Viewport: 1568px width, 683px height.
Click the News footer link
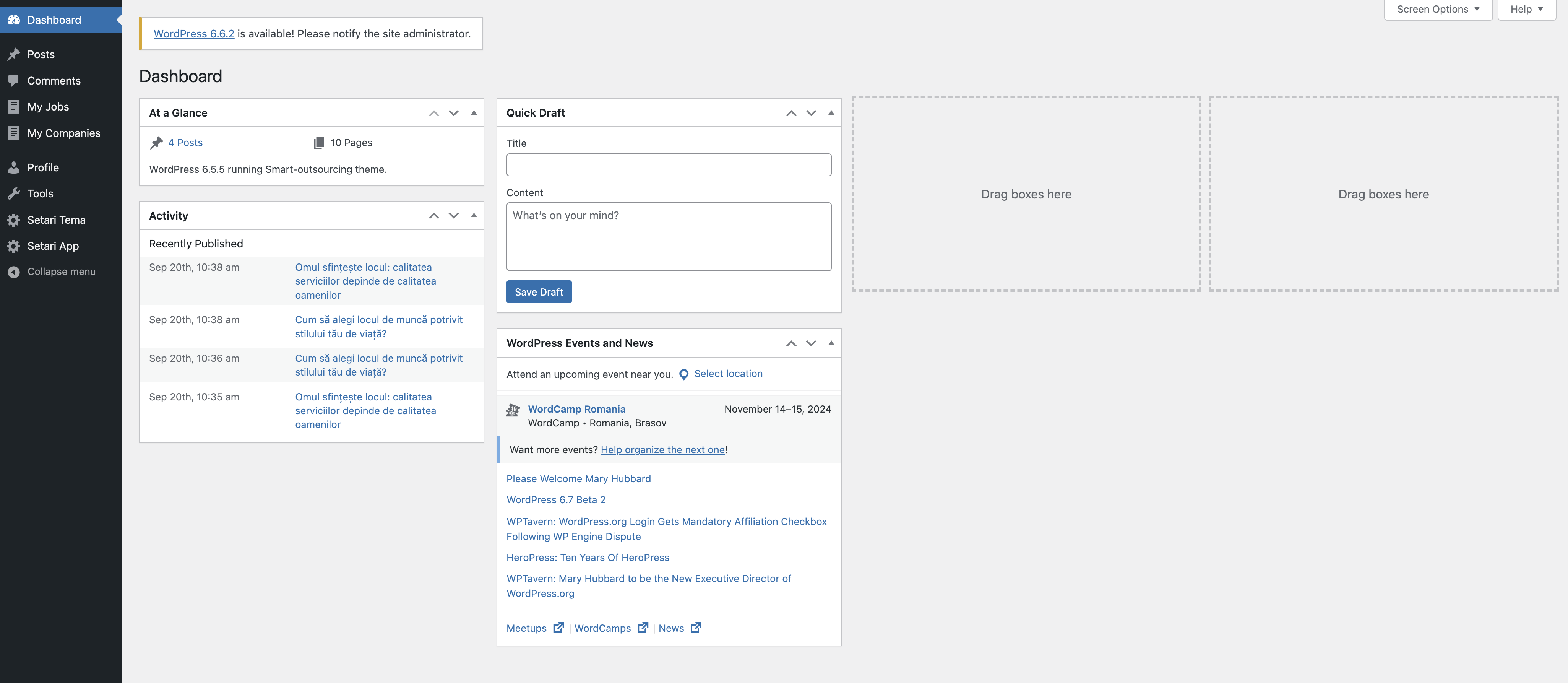point(671,628)
